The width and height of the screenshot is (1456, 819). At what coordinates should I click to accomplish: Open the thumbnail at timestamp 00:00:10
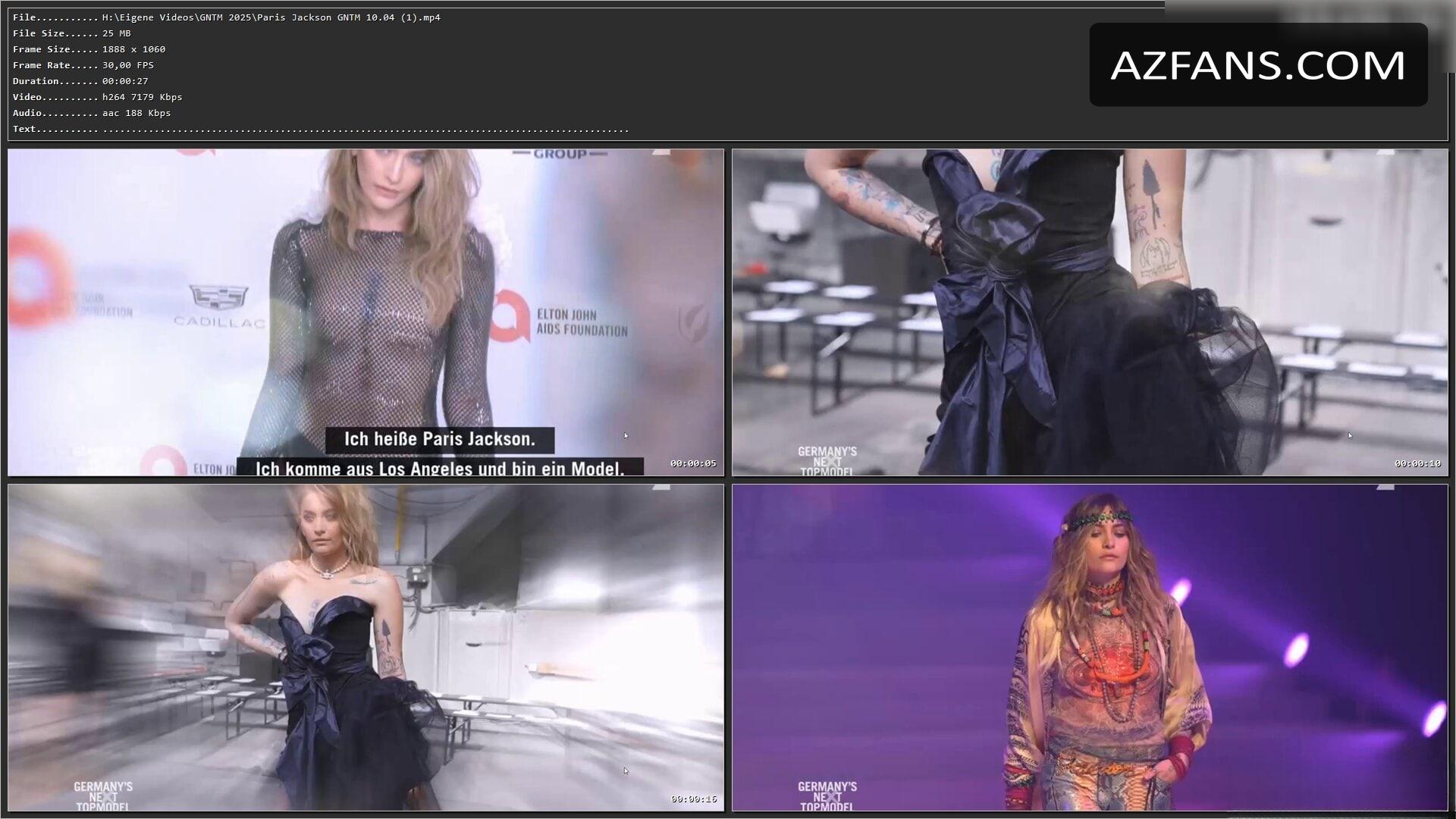point(1090,312)
